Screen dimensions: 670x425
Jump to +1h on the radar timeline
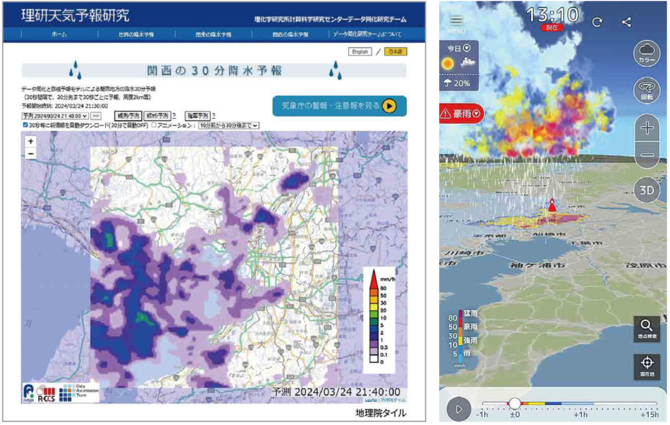[580, 414]
